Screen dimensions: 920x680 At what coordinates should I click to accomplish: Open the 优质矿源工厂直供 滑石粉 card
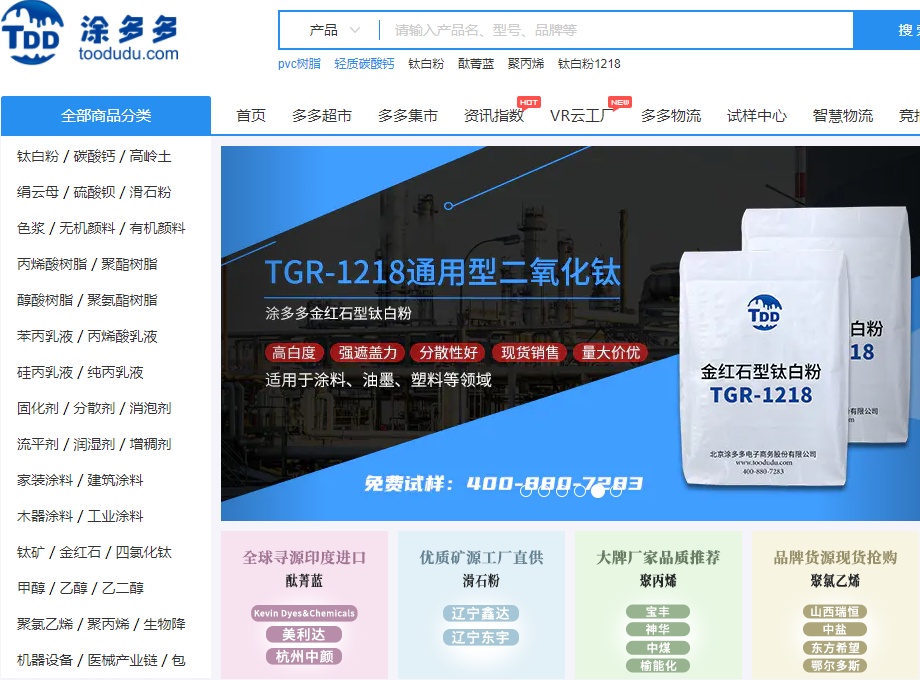click(481, 605)
